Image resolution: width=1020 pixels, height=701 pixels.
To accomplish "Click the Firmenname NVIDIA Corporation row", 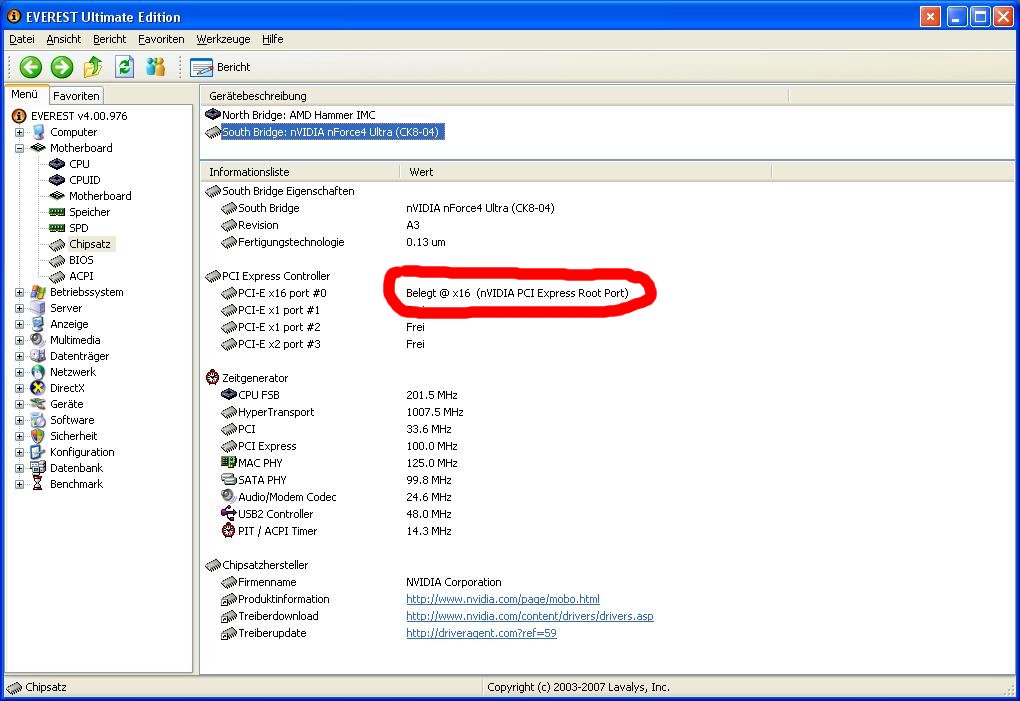I will tap(361, 582).
